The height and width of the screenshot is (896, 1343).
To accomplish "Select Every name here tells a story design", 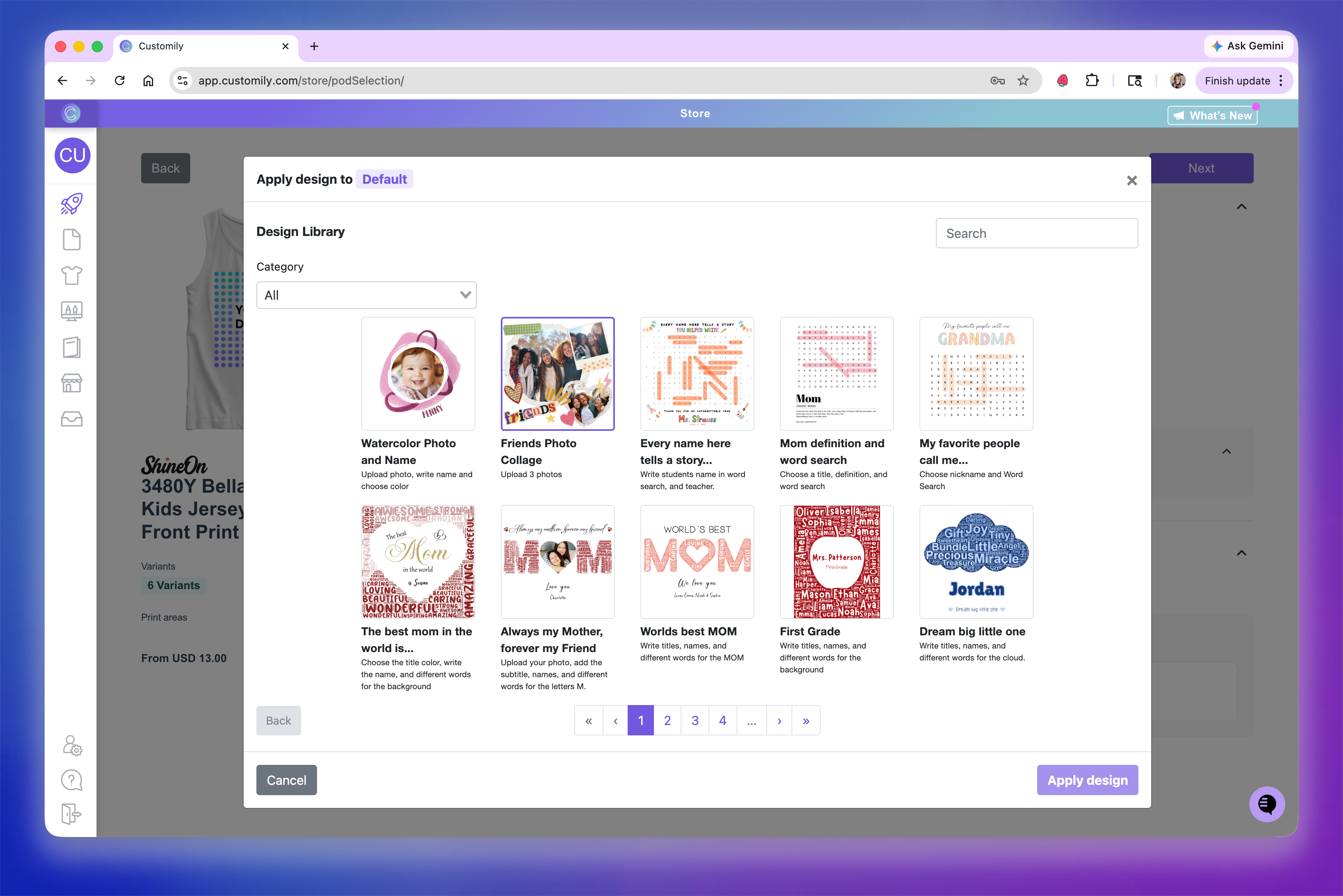I will click(x=697, y=374).
